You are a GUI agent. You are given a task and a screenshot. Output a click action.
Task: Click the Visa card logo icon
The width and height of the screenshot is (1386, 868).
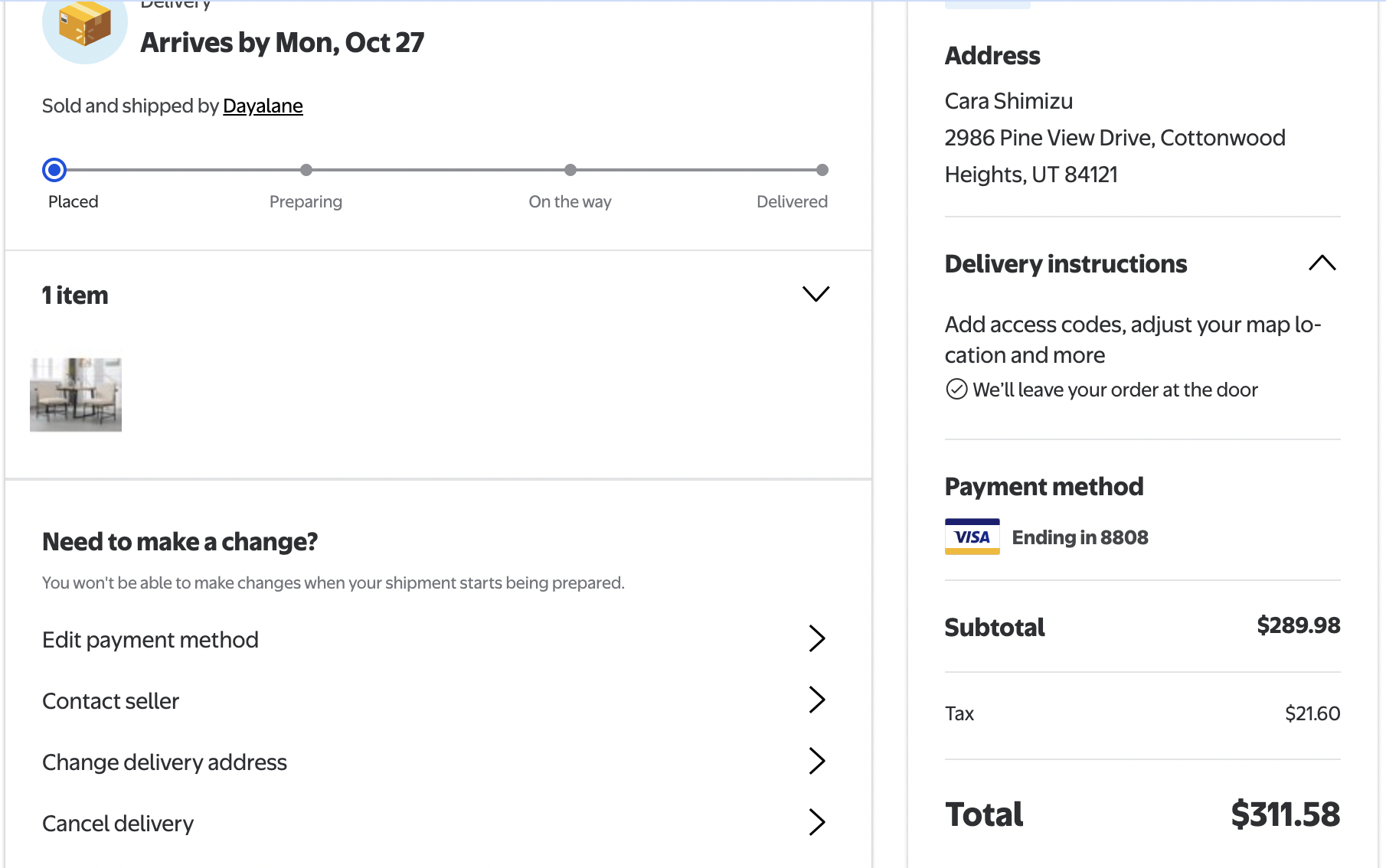[972, 537]
